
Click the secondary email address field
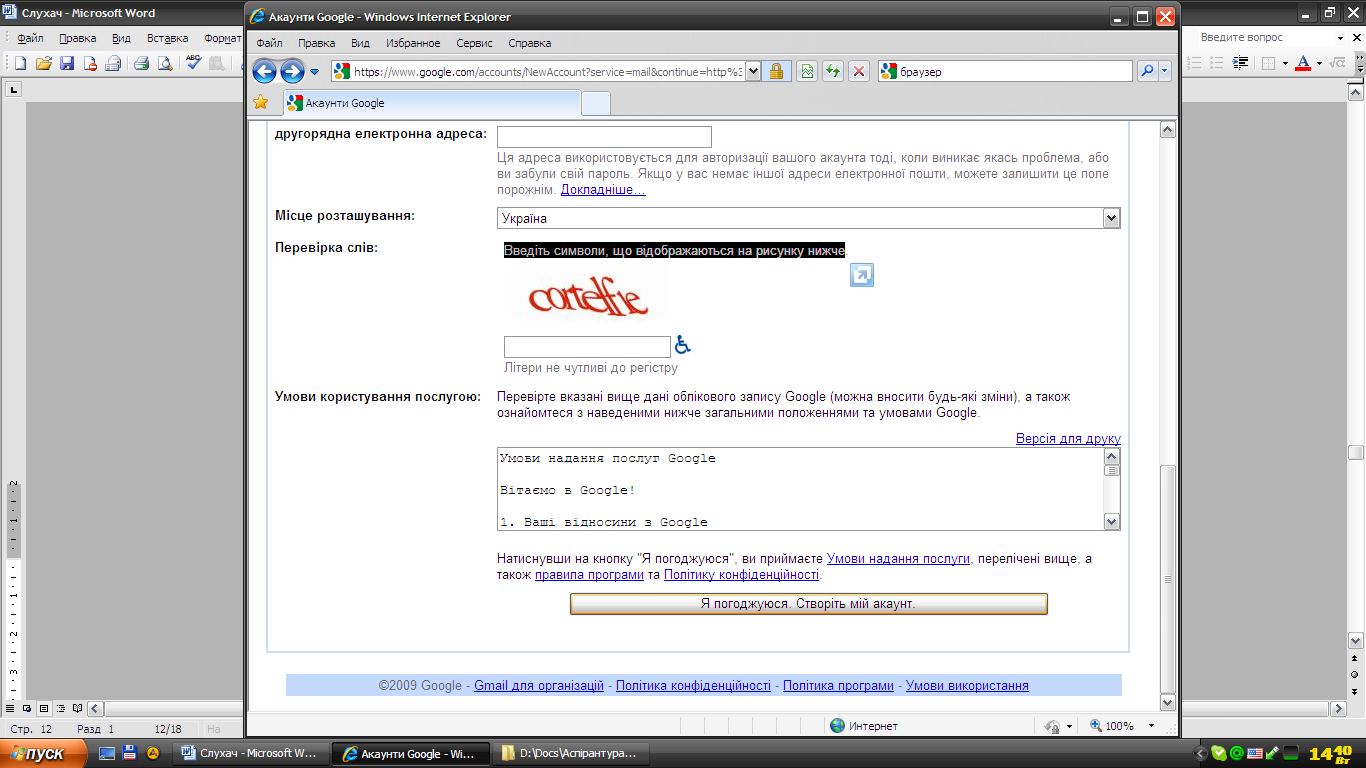click(604, 137)
